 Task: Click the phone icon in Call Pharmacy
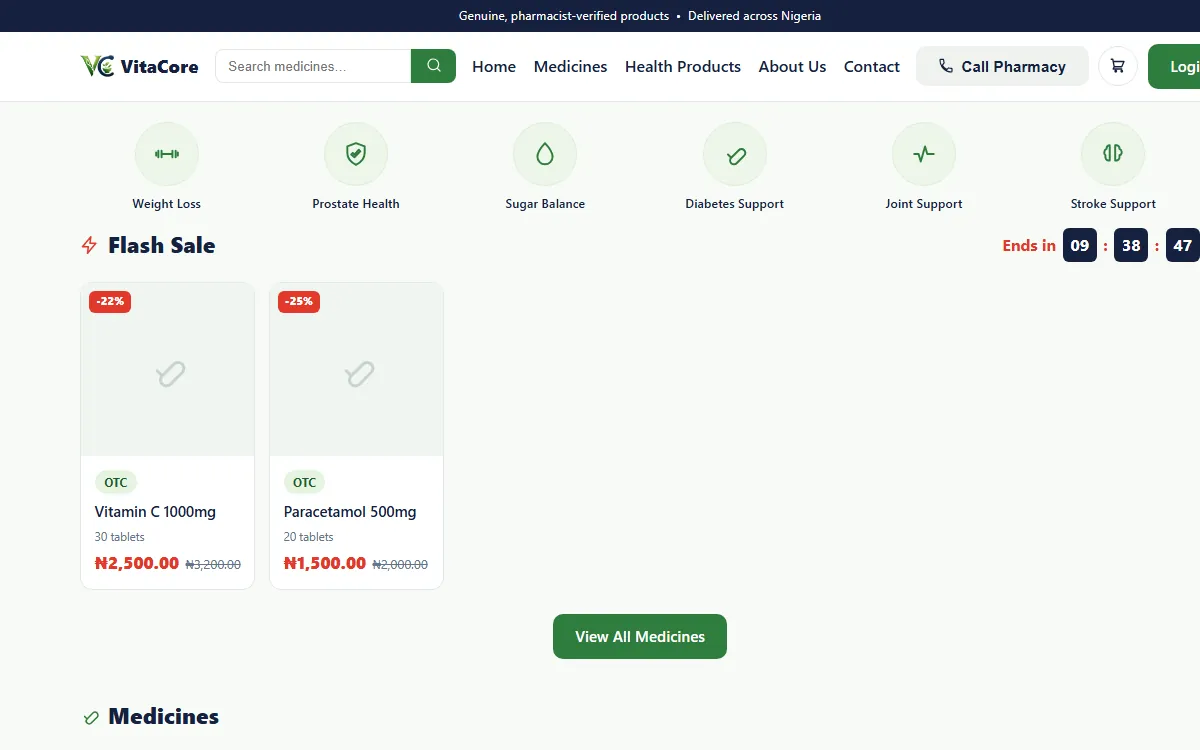pyautogui.click(x=946, y=66)
